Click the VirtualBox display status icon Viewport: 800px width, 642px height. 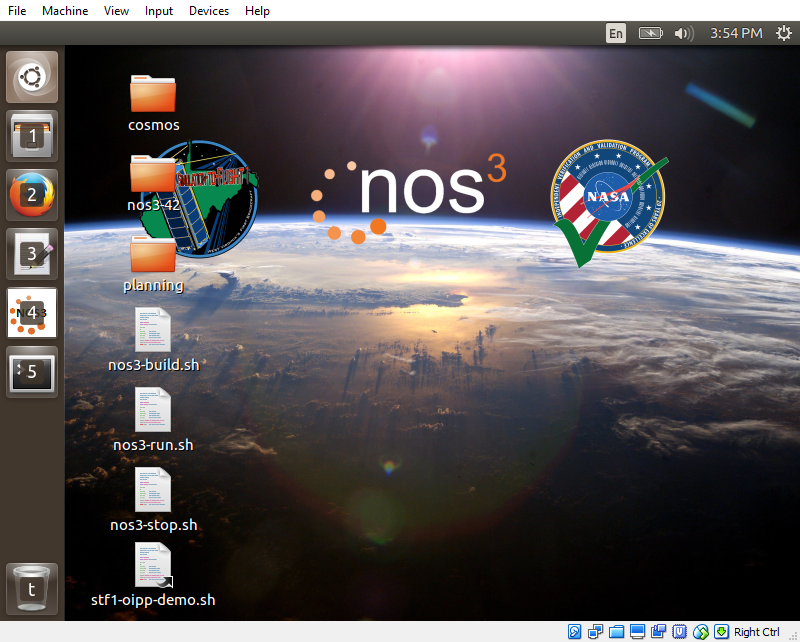coord(637,632)
